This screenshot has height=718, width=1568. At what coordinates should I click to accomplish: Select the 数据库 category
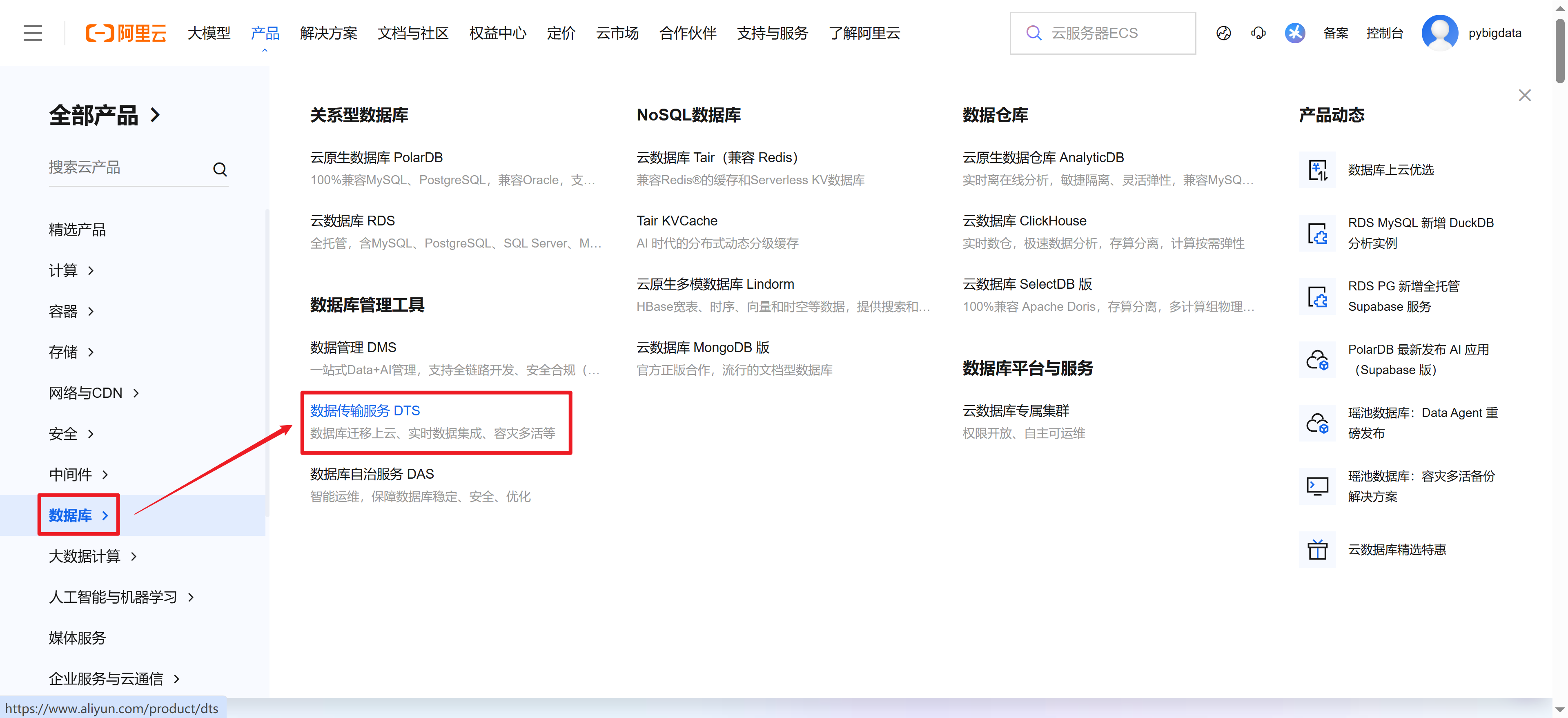pos(78,515)
